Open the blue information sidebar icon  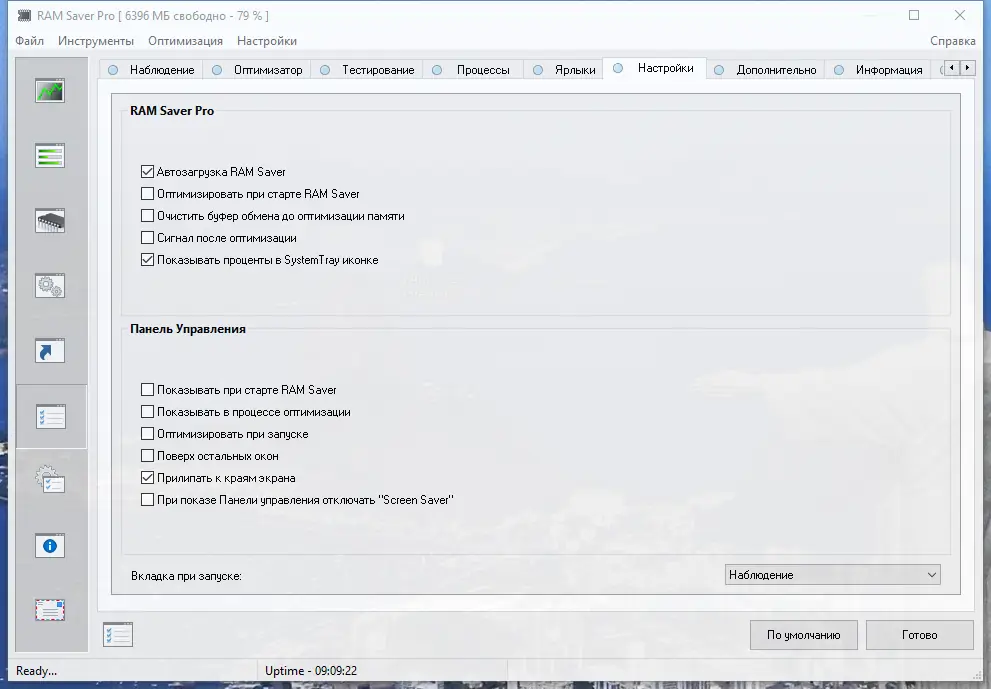(x=50, y=546)
